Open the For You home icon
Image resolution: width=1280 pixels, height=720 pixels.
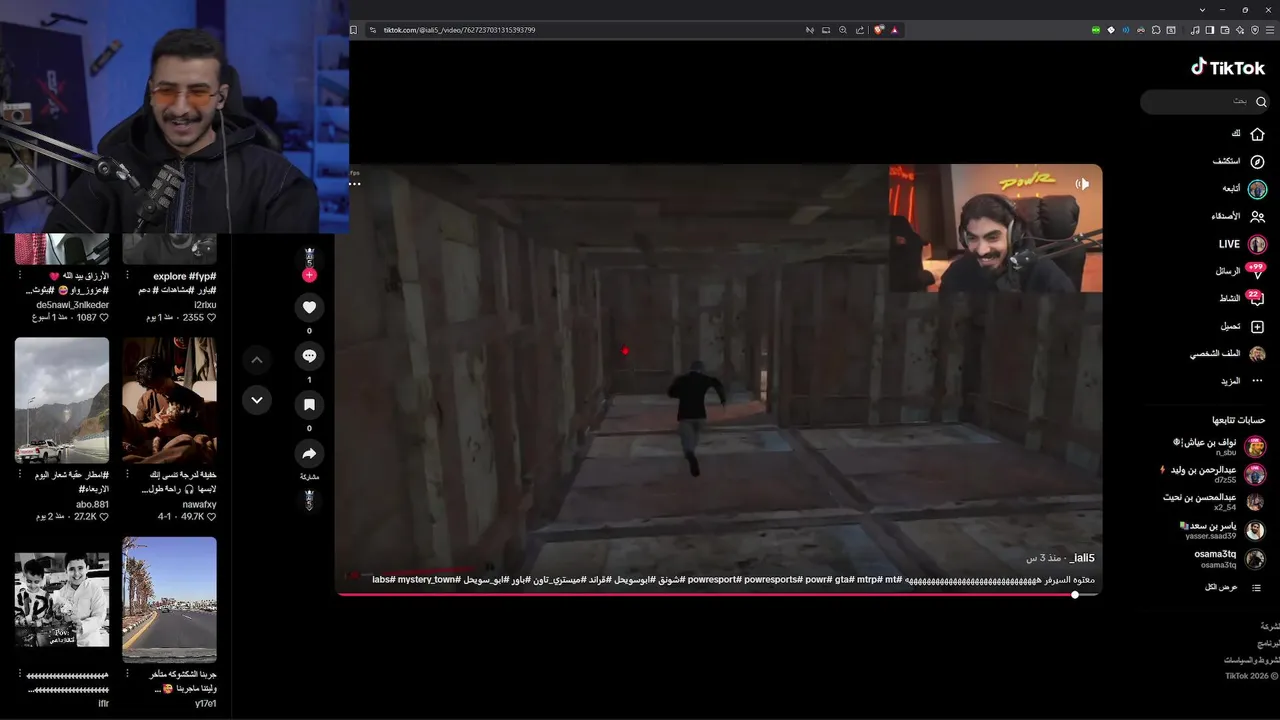tap(1257, 134)
